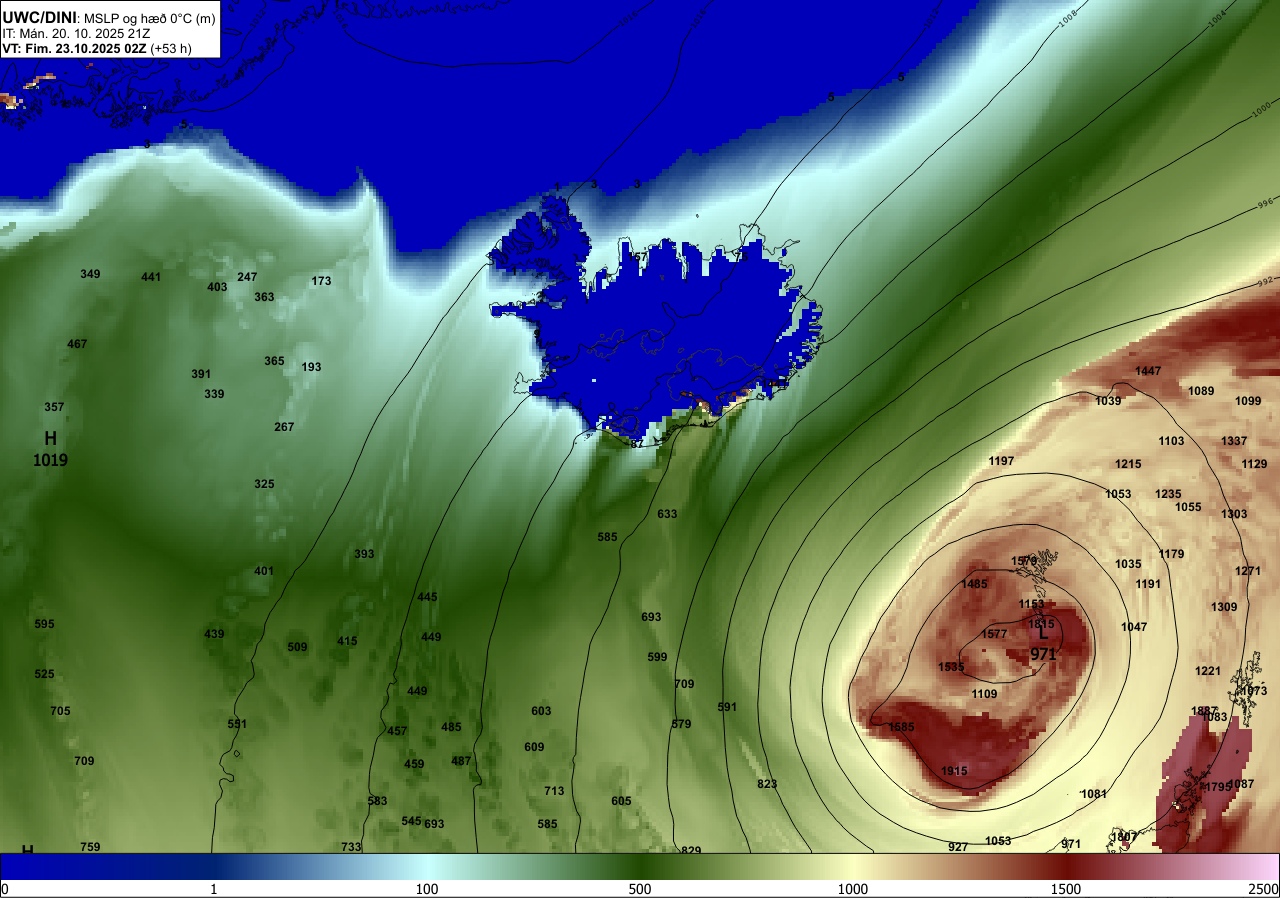
Task: Click the 1535 height label
Action: [x=951, y=667]
